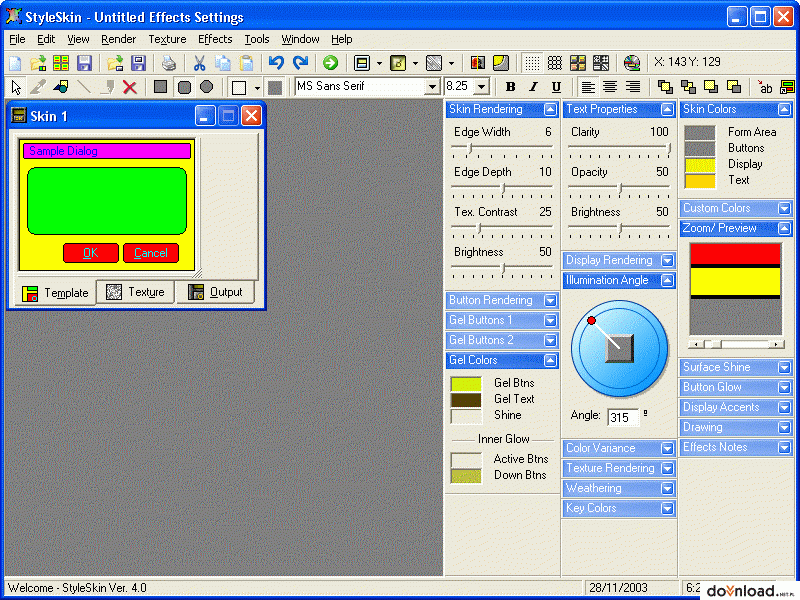Screen dimensions: 800x600
Task: Expand the Gel Buttons 1 panel
Action: point(550,320)
